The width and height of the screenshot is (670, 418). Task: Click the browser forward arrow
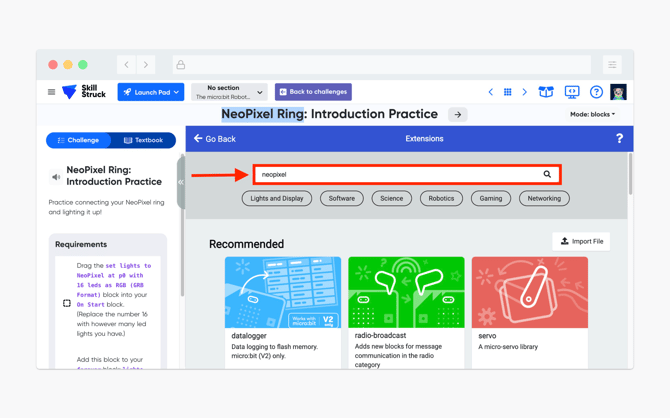point(146,65)
